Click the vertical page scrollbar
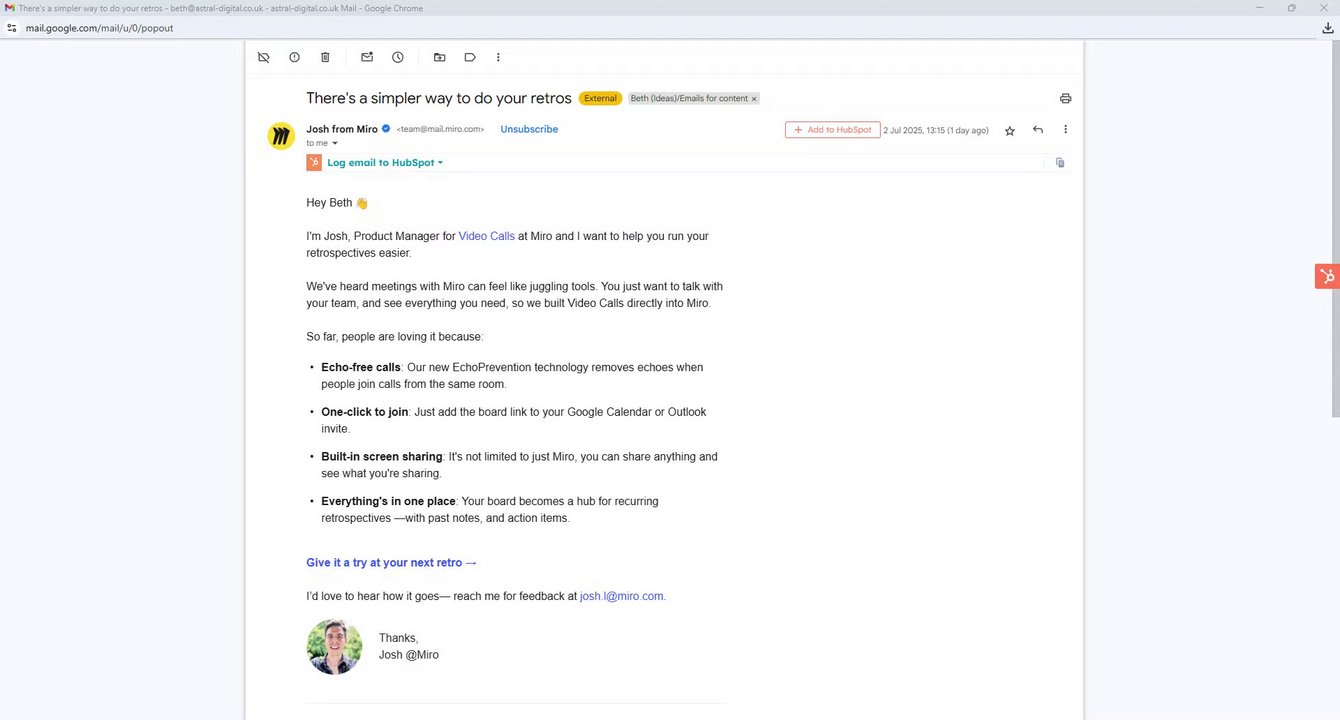Image resolution: width=1340 pixels, height=720 pixels. 1335,230
